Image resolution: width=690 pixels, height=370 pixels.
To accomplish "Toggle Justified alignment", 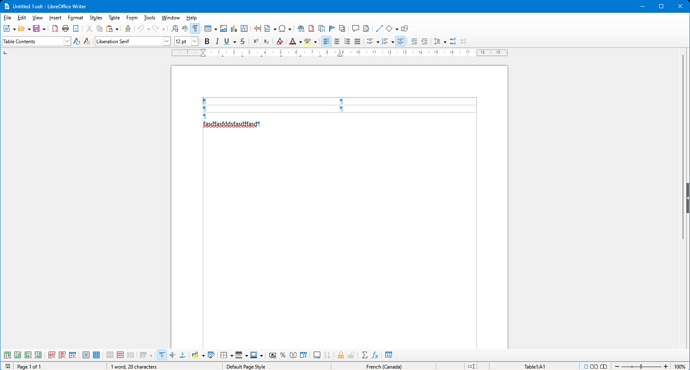I will coord(357,41).
